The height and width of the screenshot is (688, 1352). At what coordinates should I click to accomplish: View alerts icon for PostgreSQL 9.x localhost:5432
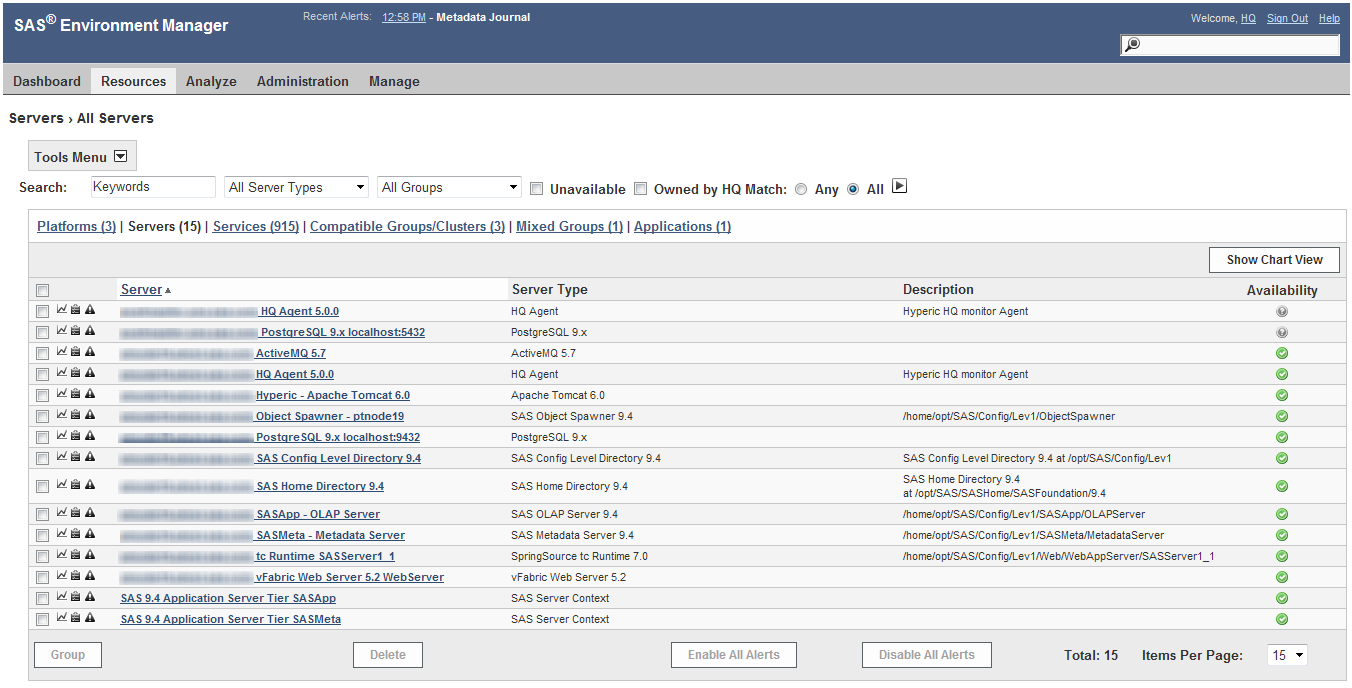point(88,331)
